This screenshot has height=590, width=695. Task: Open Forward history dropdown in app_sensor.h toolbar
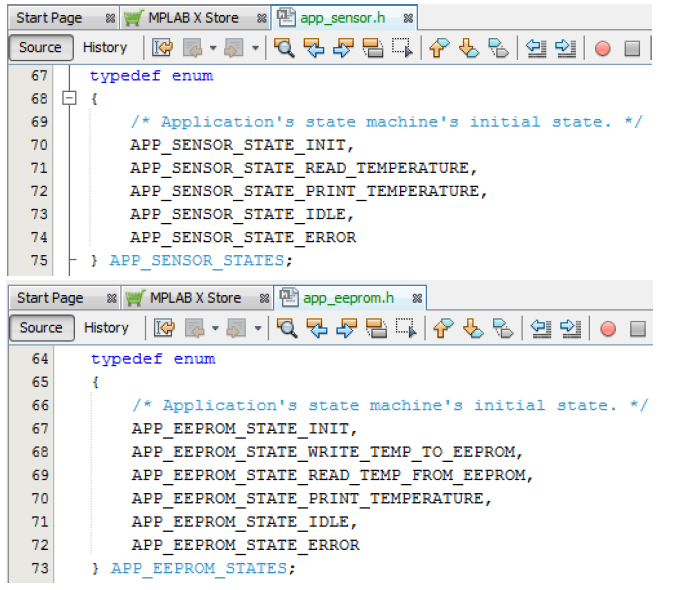(255, 47)
